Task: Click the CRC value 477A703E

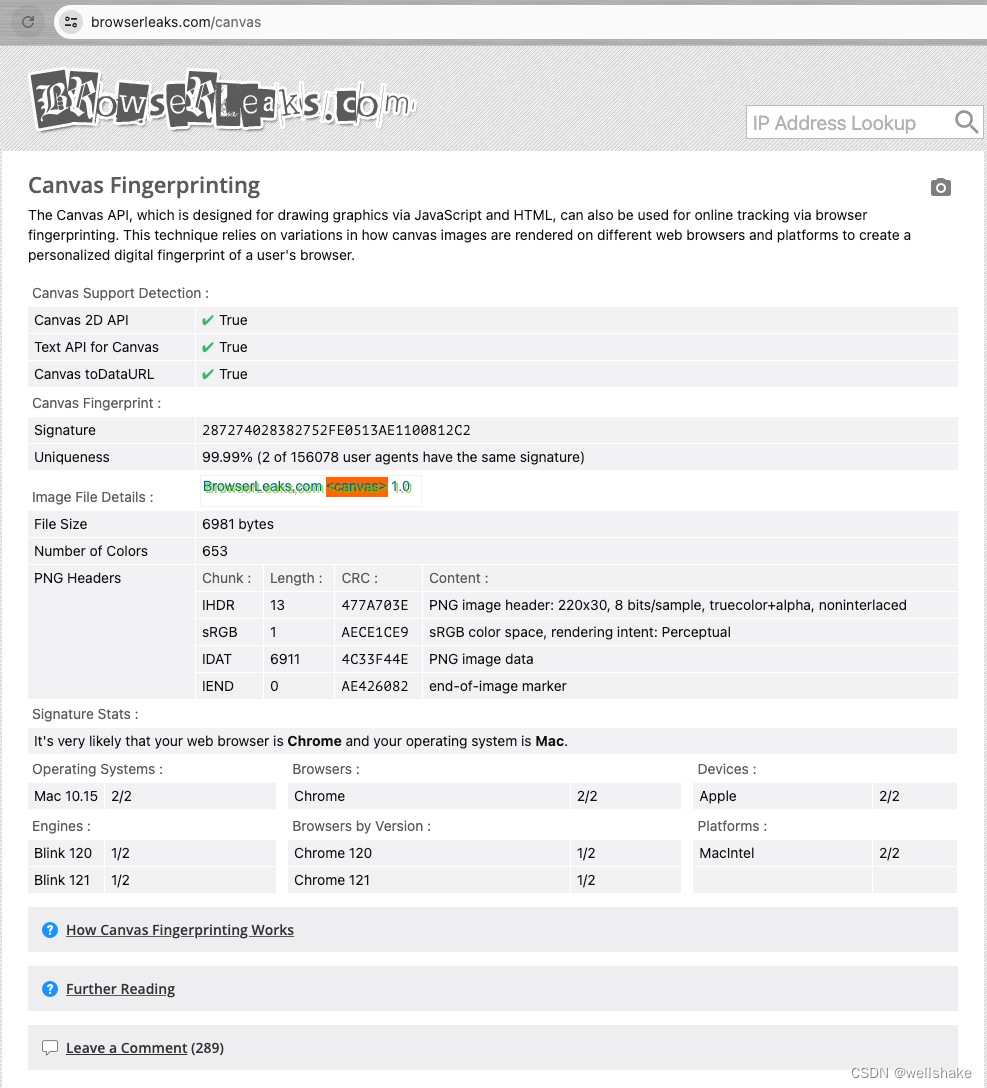Action: point(375,605)
